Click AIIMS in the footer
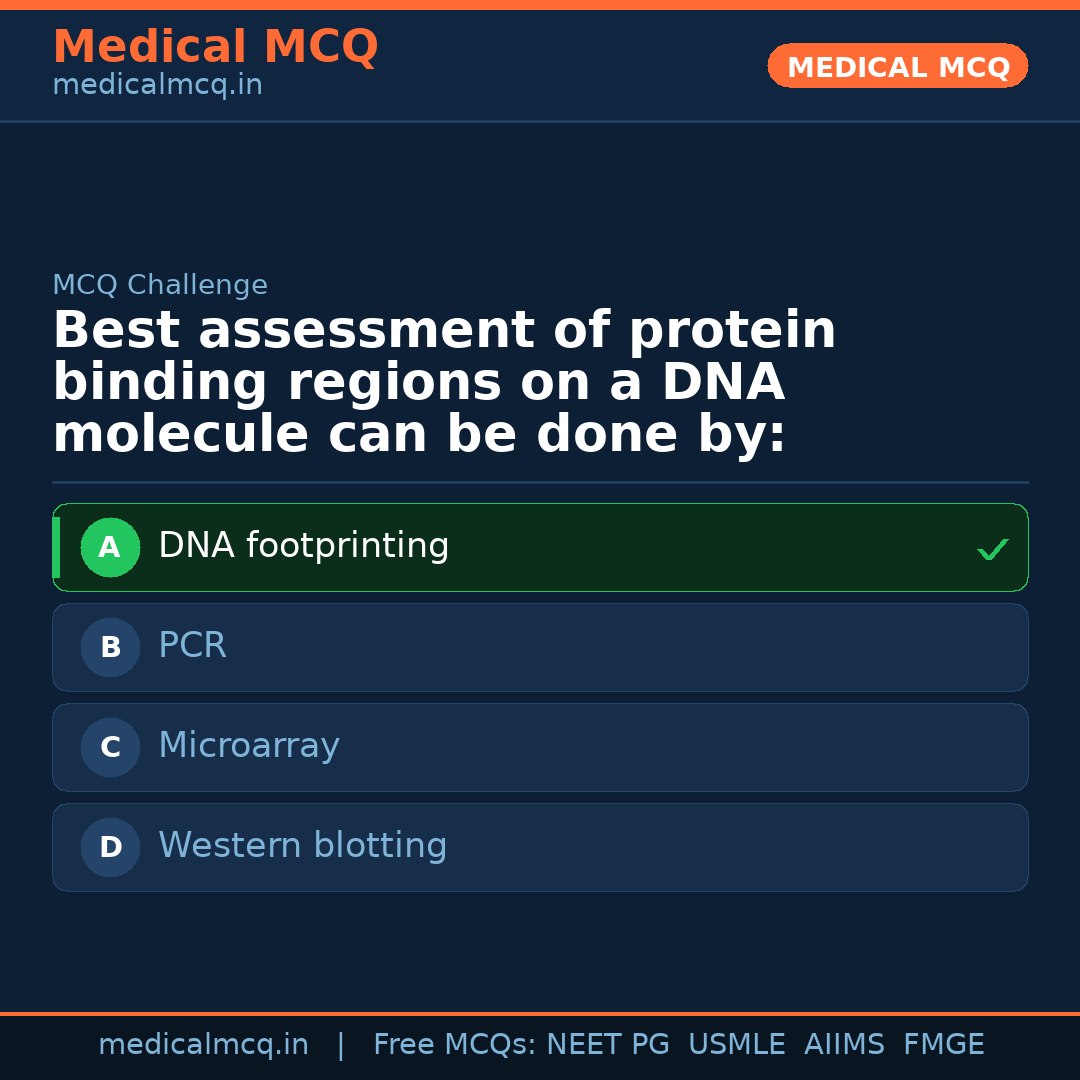The height and width of the screenshot is (1080, 1080). (844, 1045)
